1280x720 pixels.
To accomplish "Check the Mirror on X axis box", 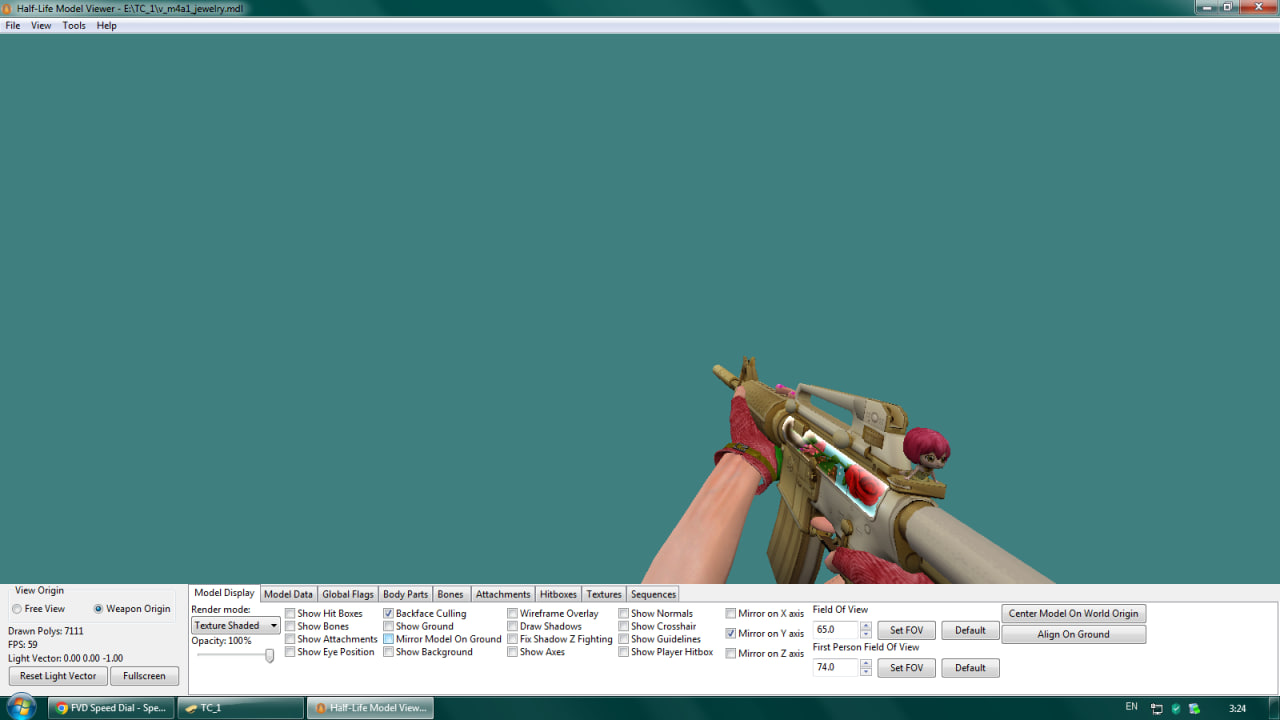I will pyautogui.click(x=731, y=614).
